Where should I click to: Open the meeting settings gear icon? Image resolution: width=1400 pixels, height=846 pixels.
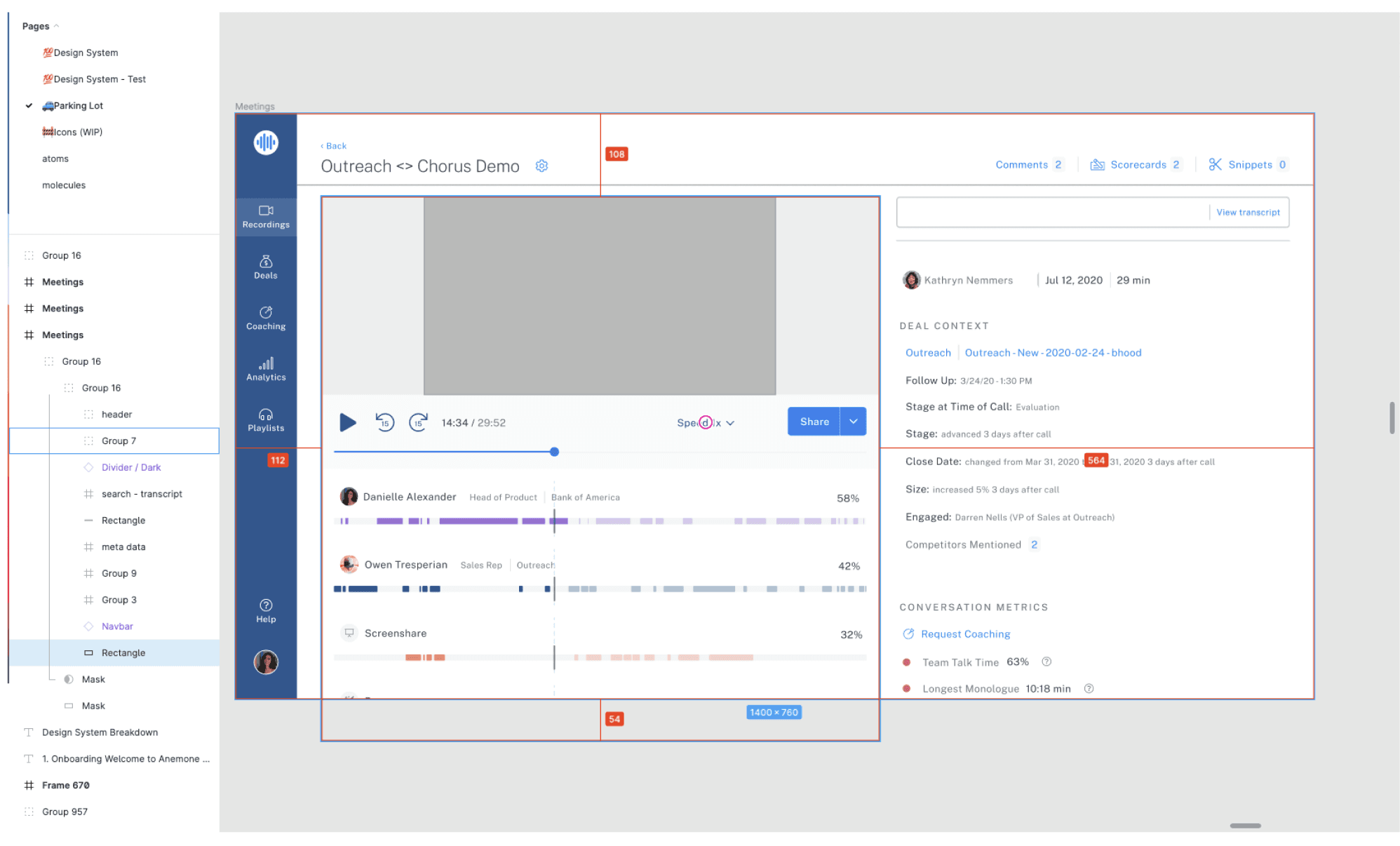pos(541,166)
